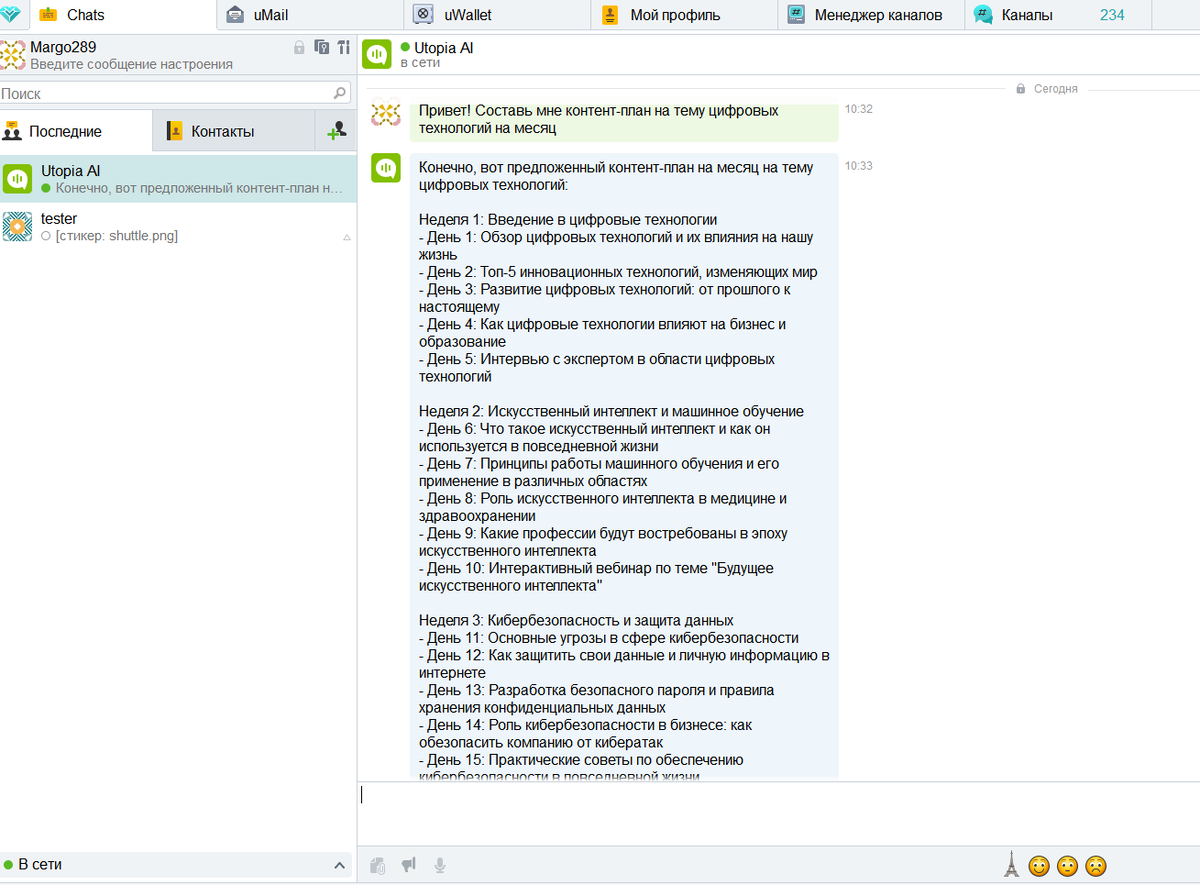The width and height of the screenshot is (1200, 885).
Task: Click the Utopia AI list avatar icon
Action: tap(17, 179)
